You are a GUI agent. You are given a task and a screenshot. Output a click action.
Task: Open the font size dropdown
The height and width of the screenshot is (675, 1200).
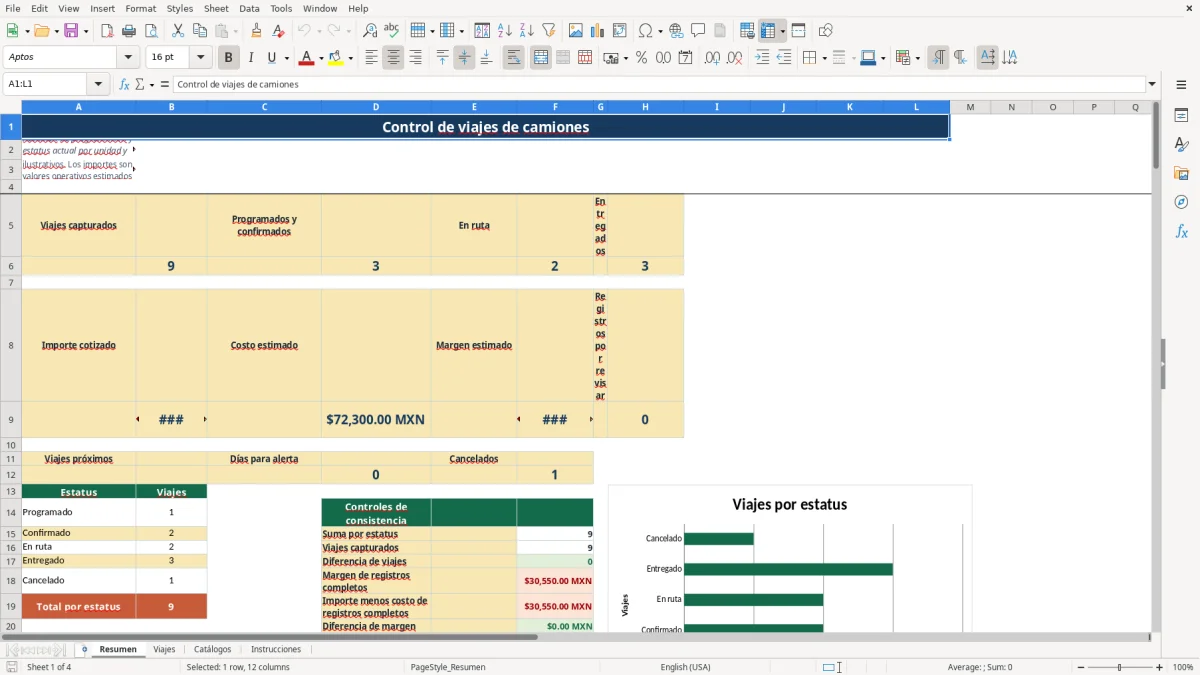click(x=201, y=58)
